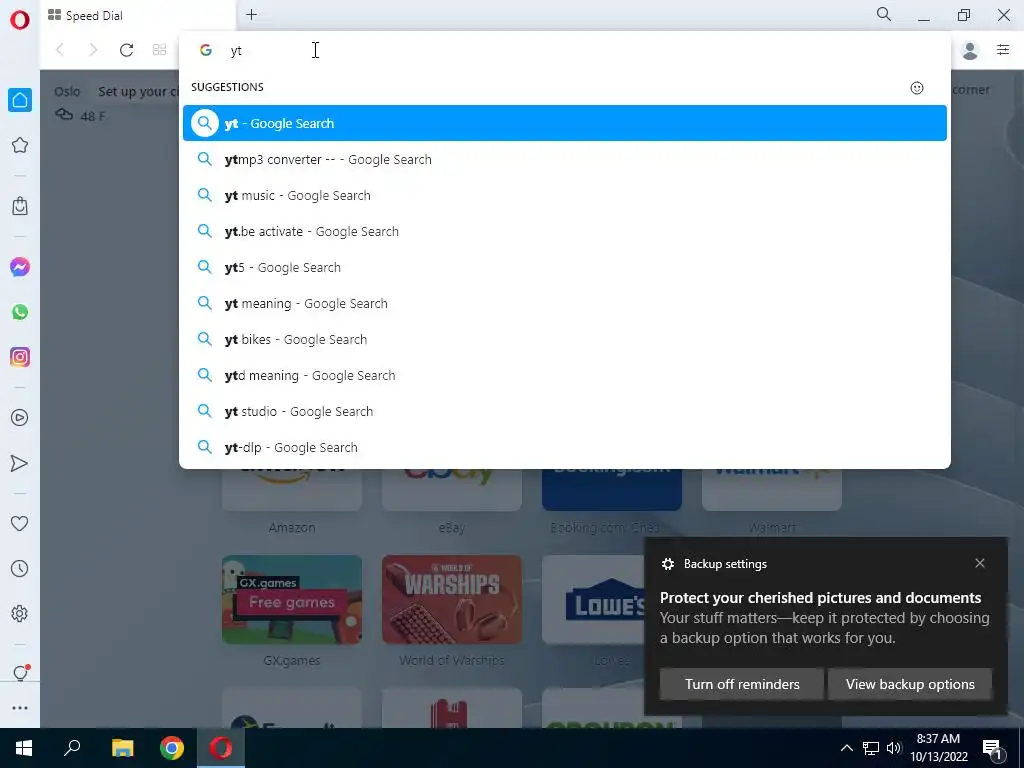Image resolution: width=1024 pixels, height=768 pixels.
Task: Choose the 'yt meaning' suggestion
Action: coord(565,303)
